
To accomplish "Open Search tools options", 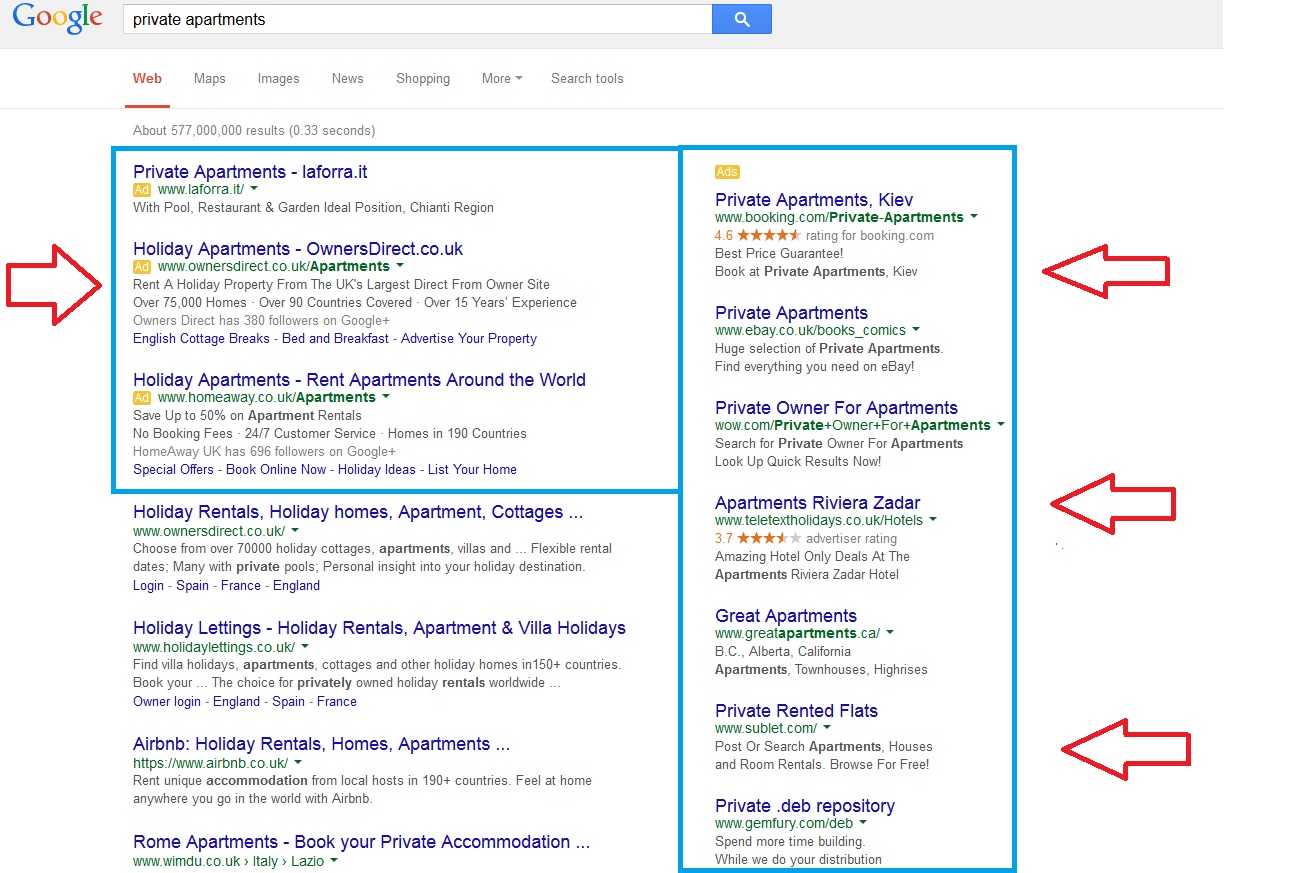I will point(587,78).
